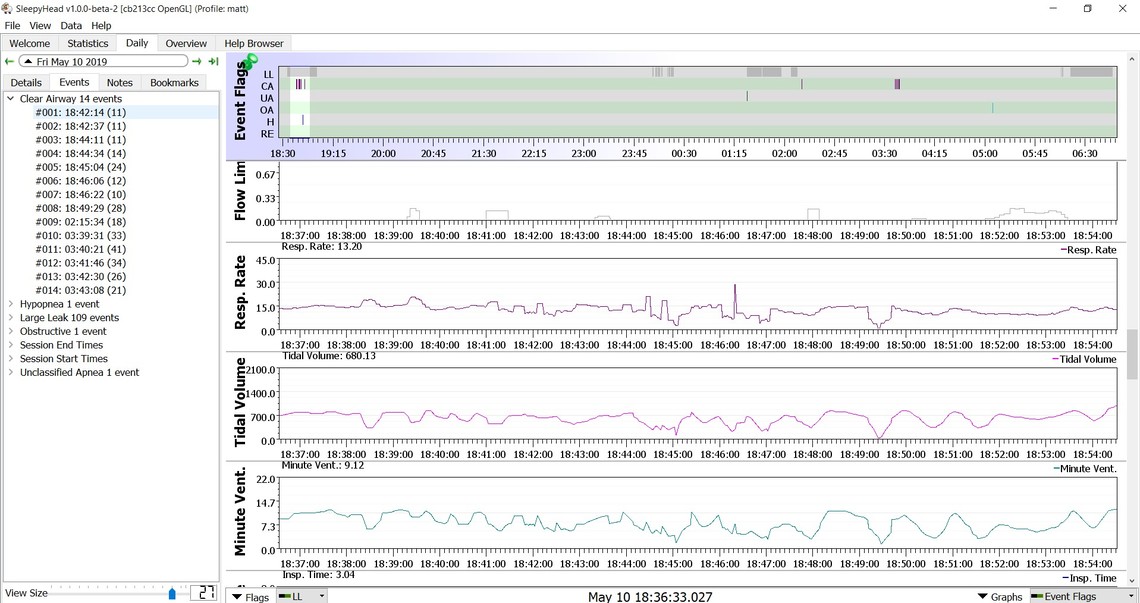
Task: Select event #008: 18:49:29 (28)
Action: 81,209
